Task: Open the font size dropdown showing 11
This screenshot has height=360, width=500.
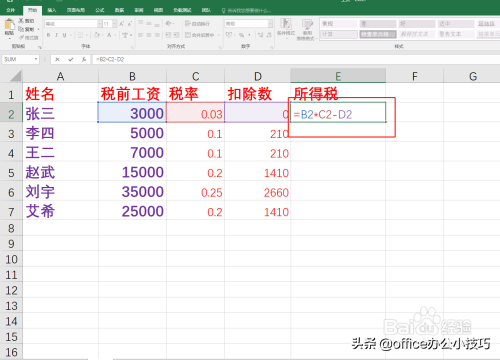Action: [x=114, y=24]
